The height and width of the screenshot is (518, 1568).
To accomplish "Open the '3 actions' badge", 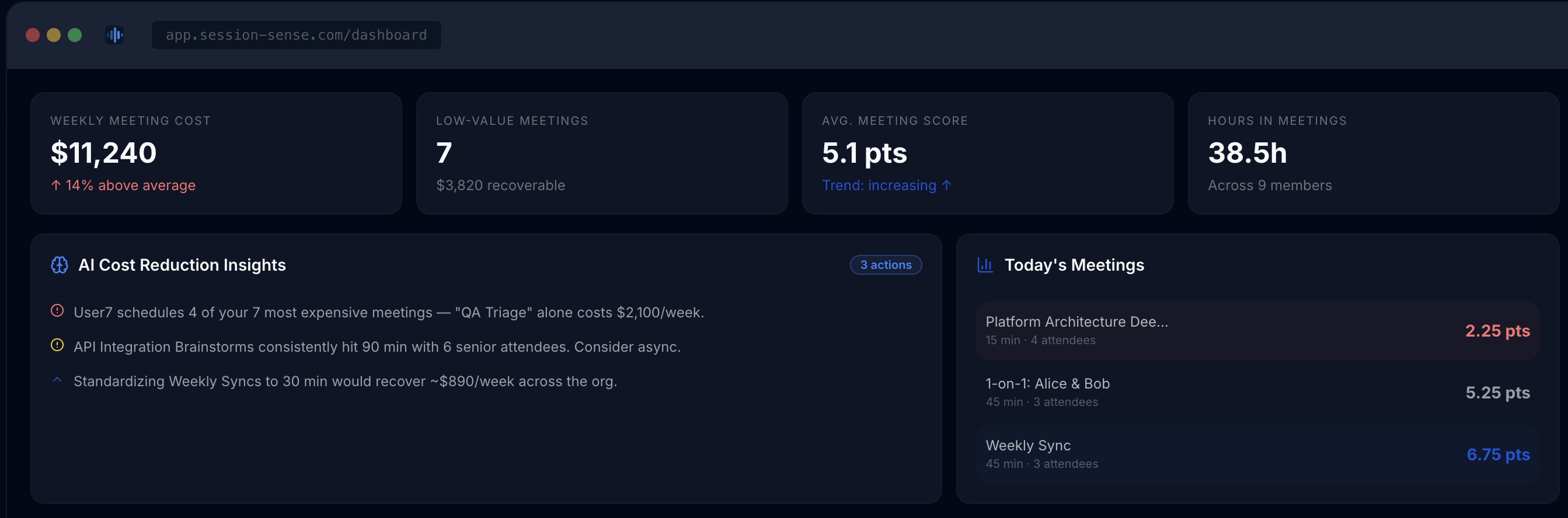I will tap(886, 264).
